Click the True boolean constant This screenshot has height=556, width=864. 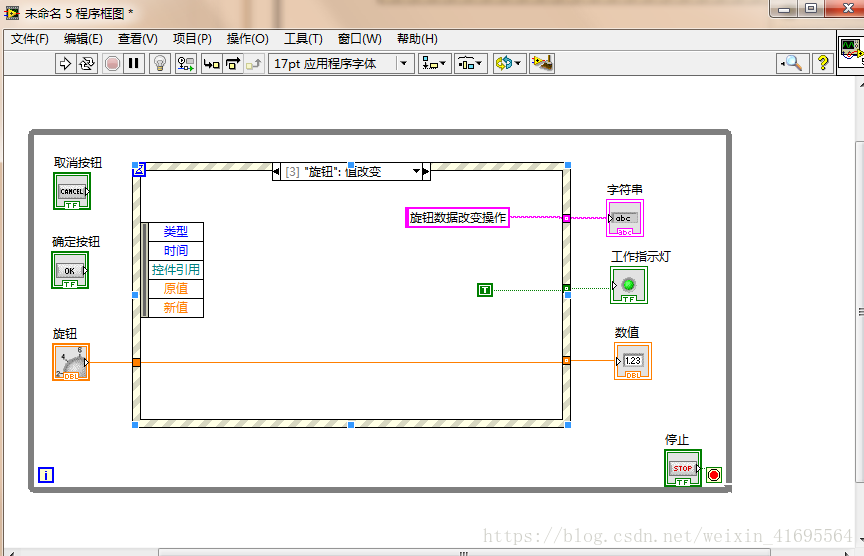pyautogui.click(x=485, y=290)
